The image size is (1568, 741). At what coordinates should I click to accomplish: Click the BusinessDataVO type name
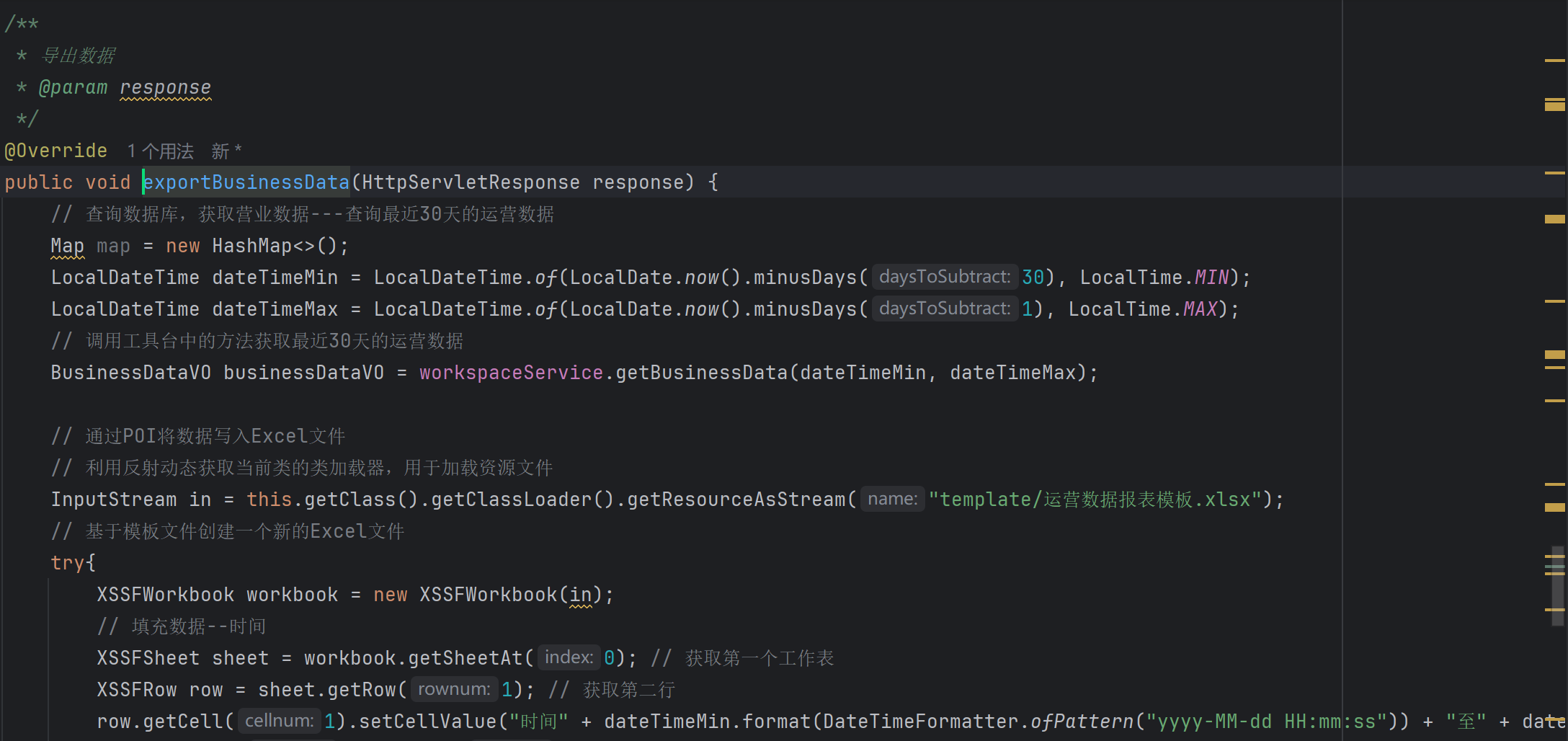click(131, 373)
